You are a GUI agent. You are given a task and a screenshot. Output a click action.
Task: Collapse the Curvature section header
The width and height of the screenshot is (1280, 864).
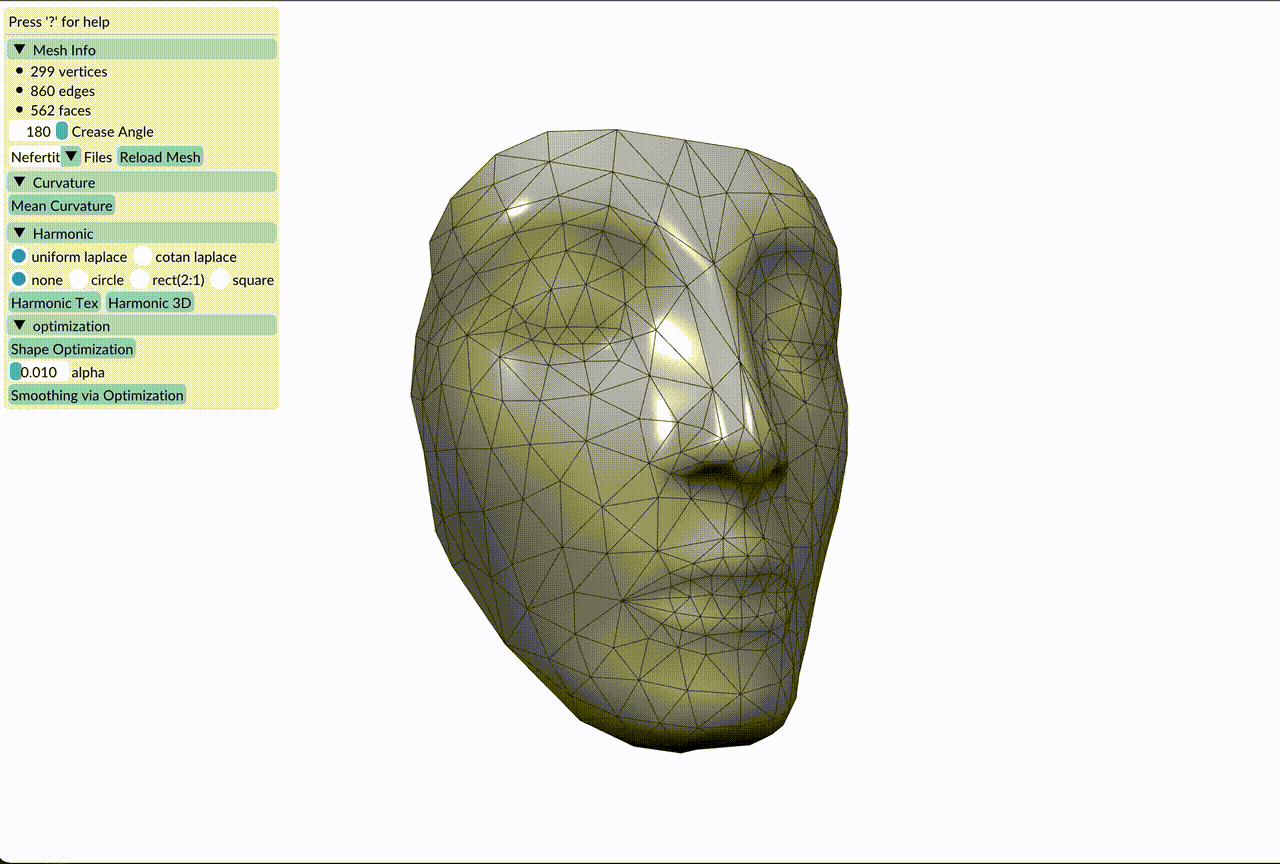tap(141, 182)
